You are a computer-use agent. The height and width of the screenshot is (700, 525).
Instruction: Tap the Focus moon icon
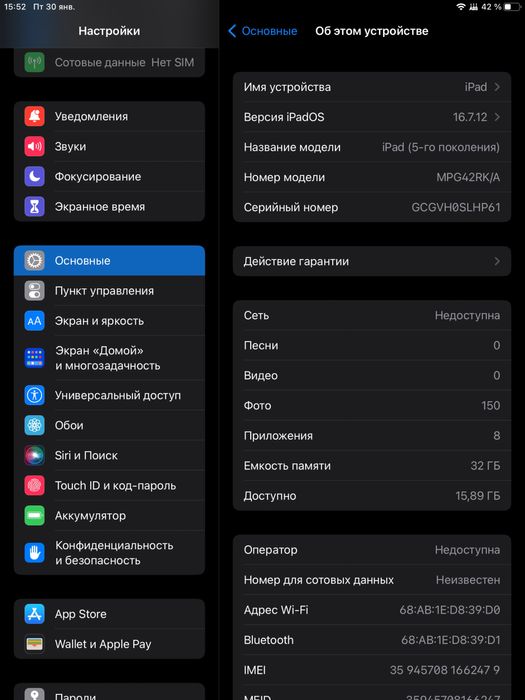click(34, 176)
